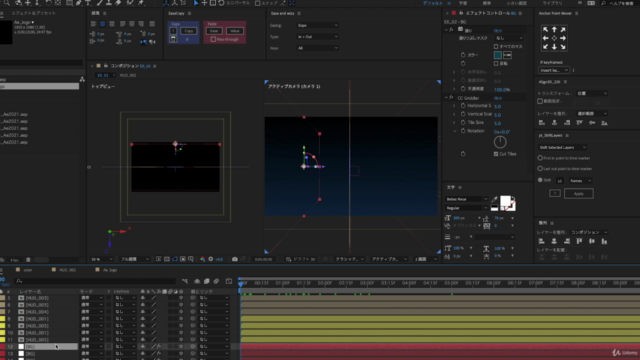
Task: Click the Anchor Point Mover down arrow
Action: (x=554, y=47)
